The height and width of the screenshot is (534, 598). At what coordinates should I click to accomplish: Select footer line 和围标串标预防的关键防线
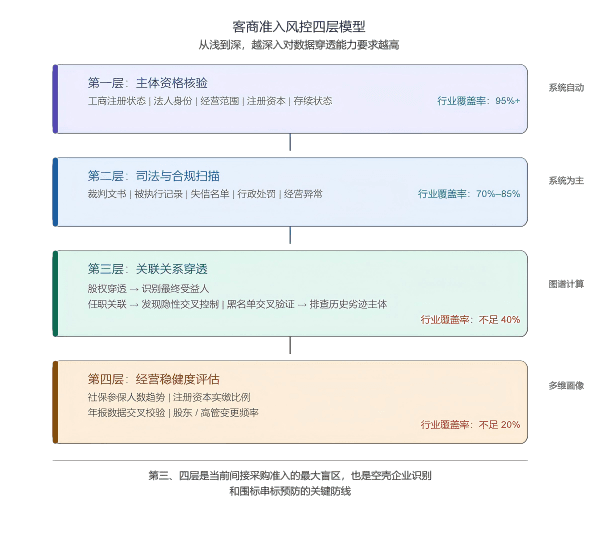[x=290, y=491]
